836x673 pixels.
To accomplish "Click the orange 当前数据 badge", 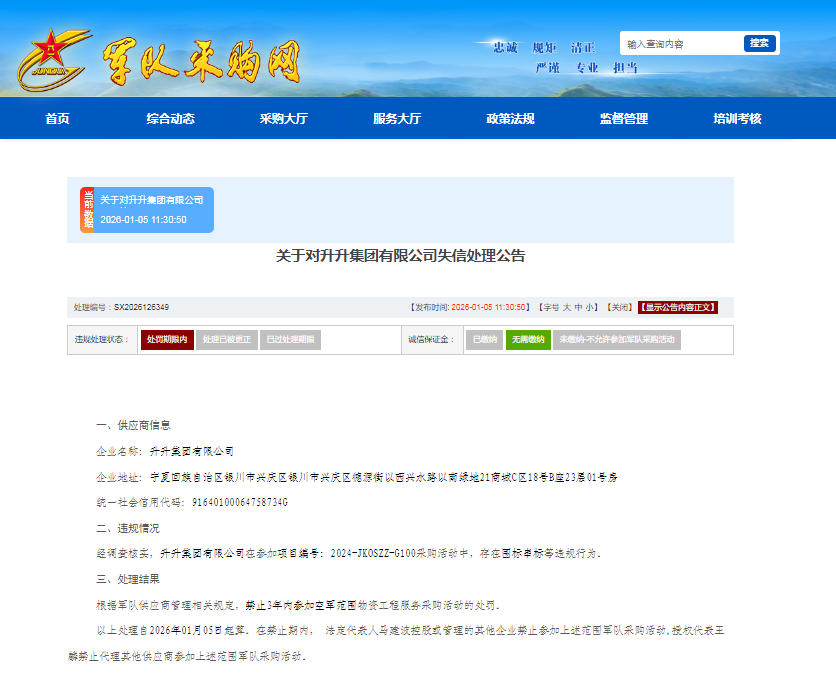I will pos(88,210).
